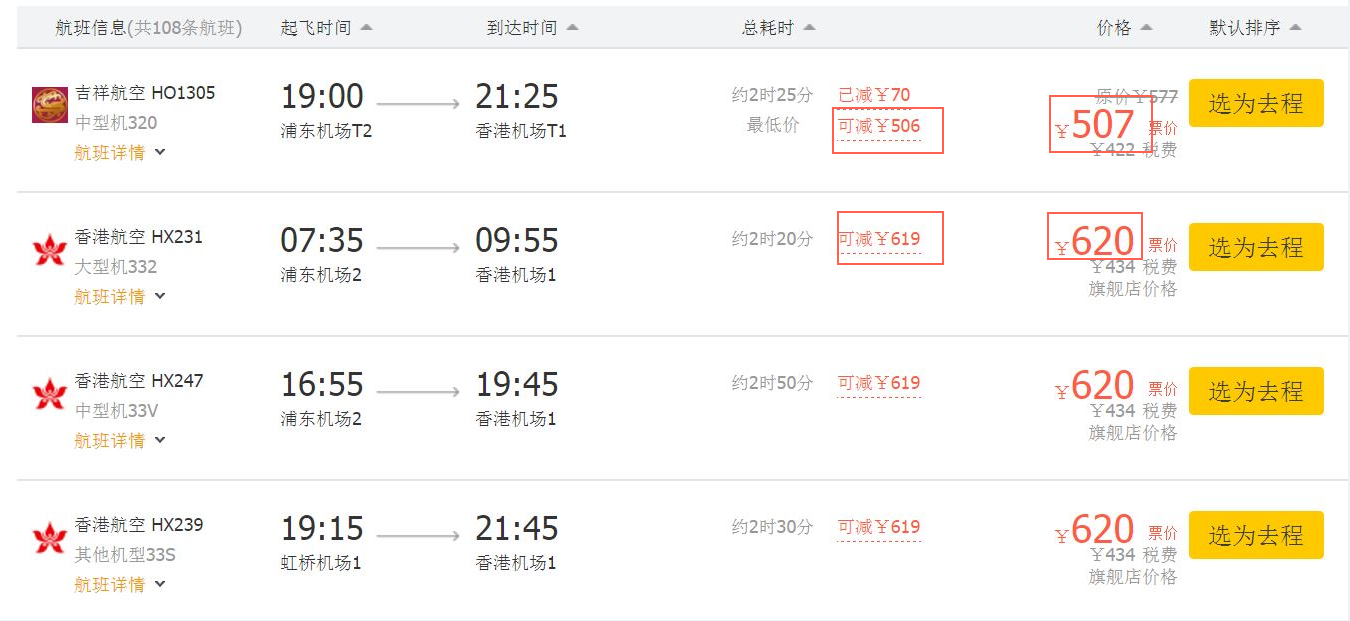Sort flights by departure time (起飞时间) arrow

click(x=366, y=28)
